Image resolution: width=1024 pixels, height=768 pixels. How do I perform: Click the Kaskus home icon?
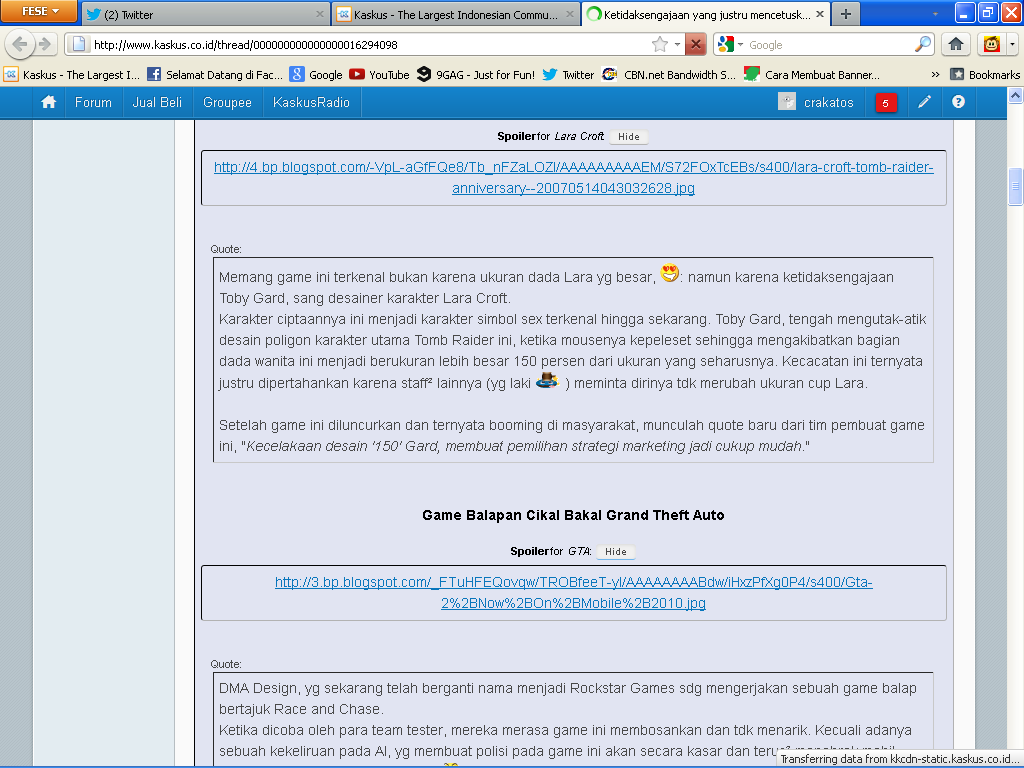tap(48, 102)
